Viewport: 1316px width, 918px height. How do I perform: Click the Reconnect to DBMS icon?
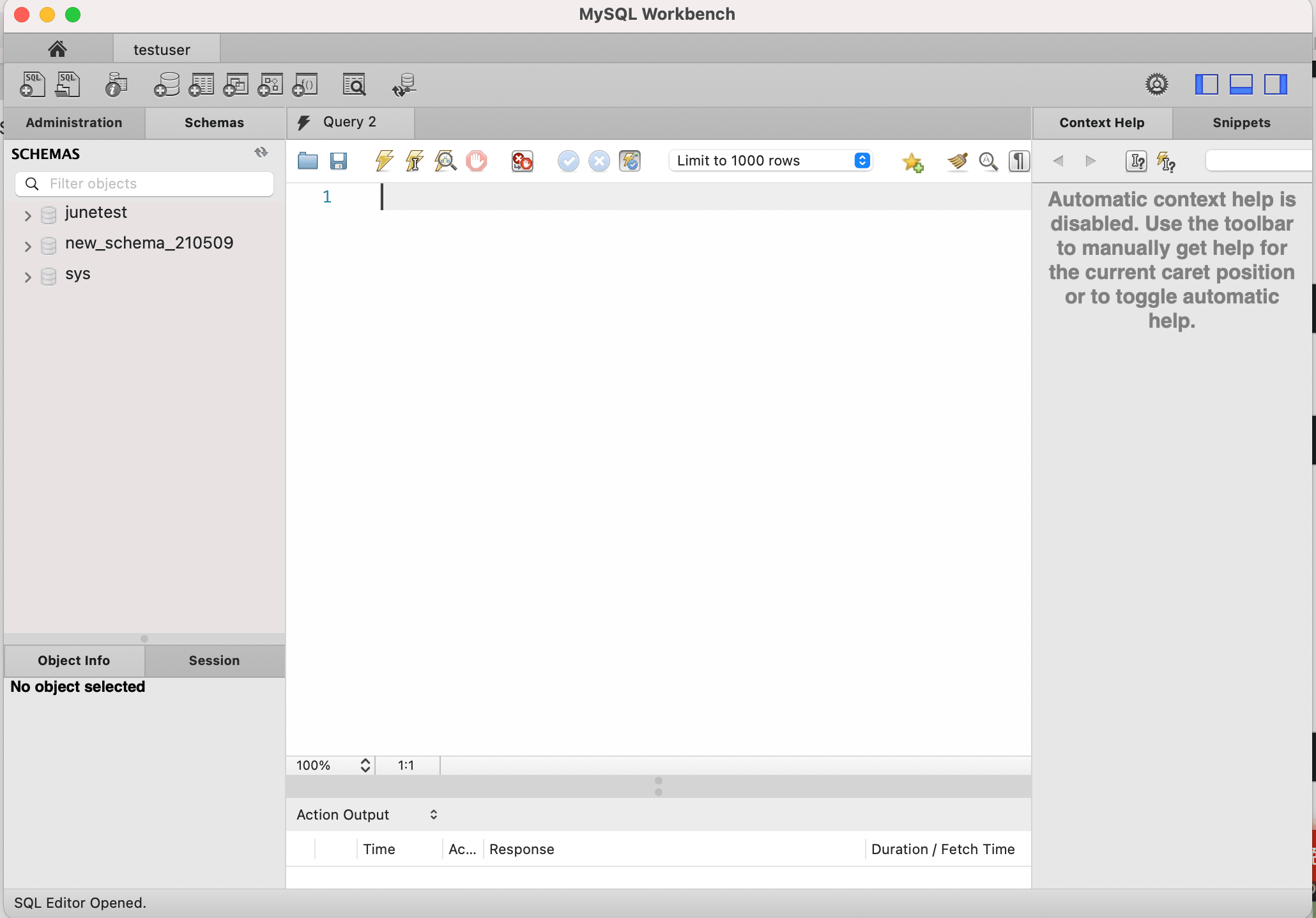404,84
